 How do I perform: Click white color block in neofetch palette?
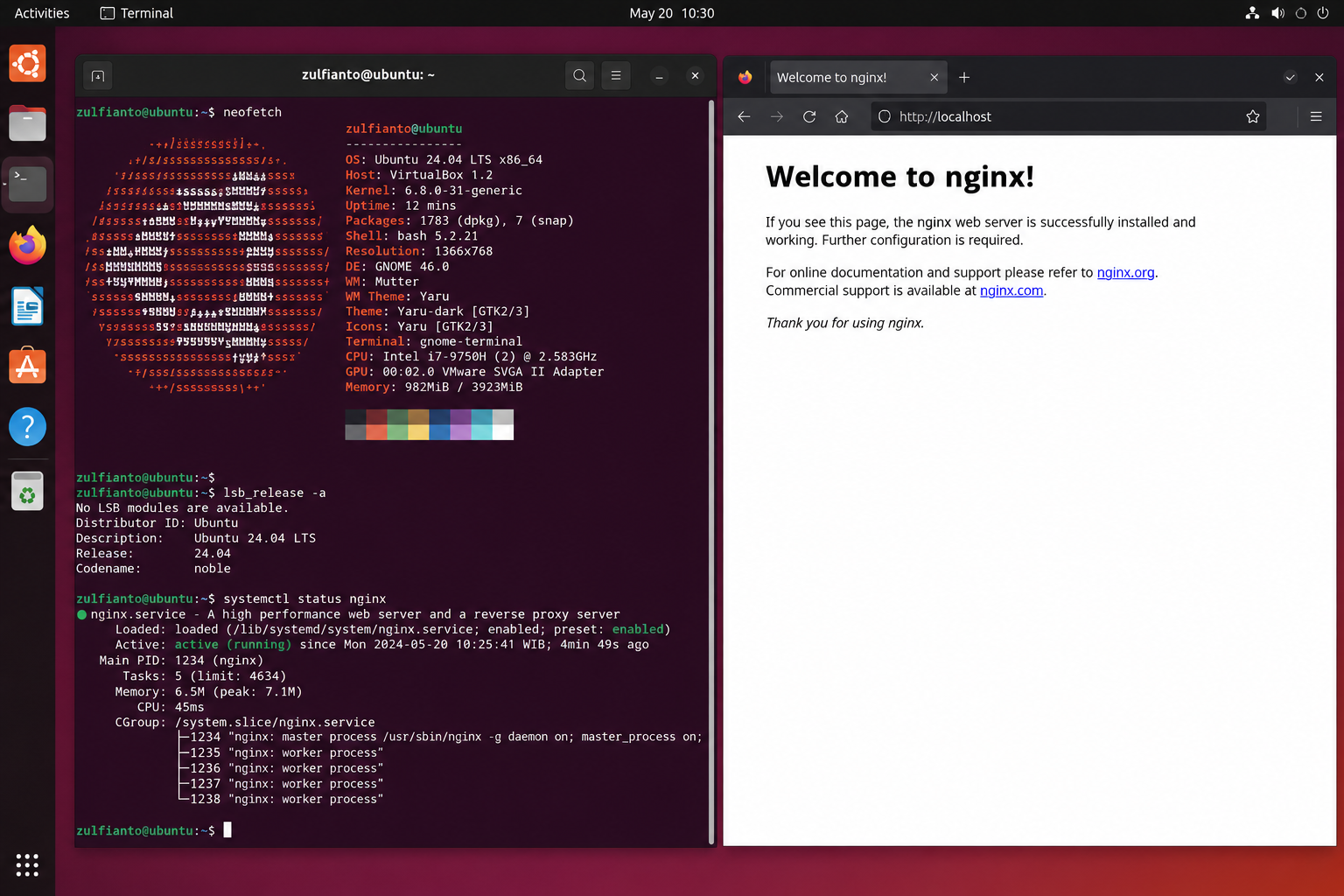pos(503,431)
